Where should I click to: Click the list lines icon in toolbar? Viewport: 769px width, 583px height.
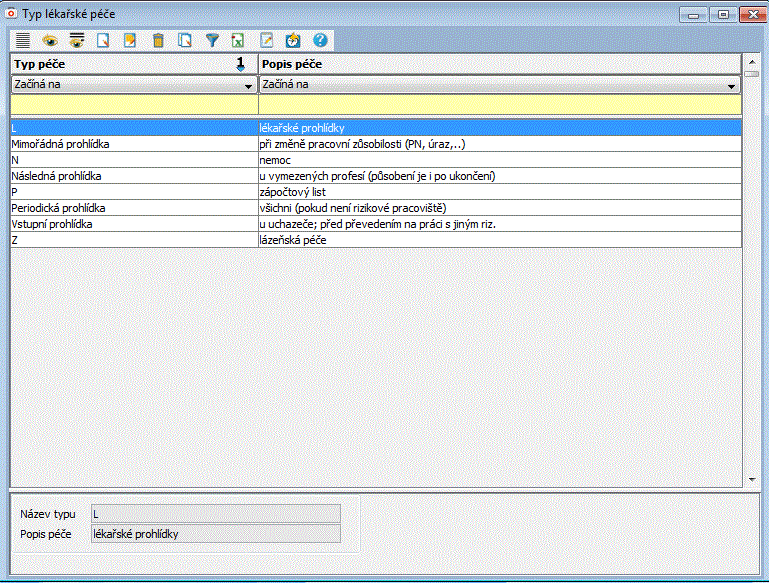point(23,41)
